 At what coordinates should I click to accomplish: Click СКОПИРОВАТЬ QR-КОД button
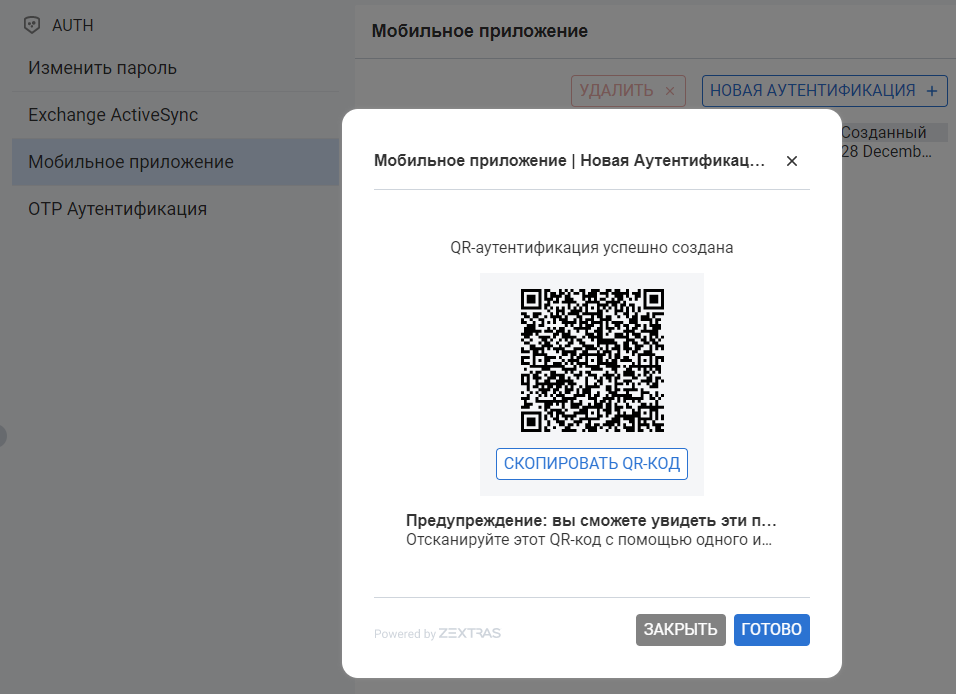point(591,463)
